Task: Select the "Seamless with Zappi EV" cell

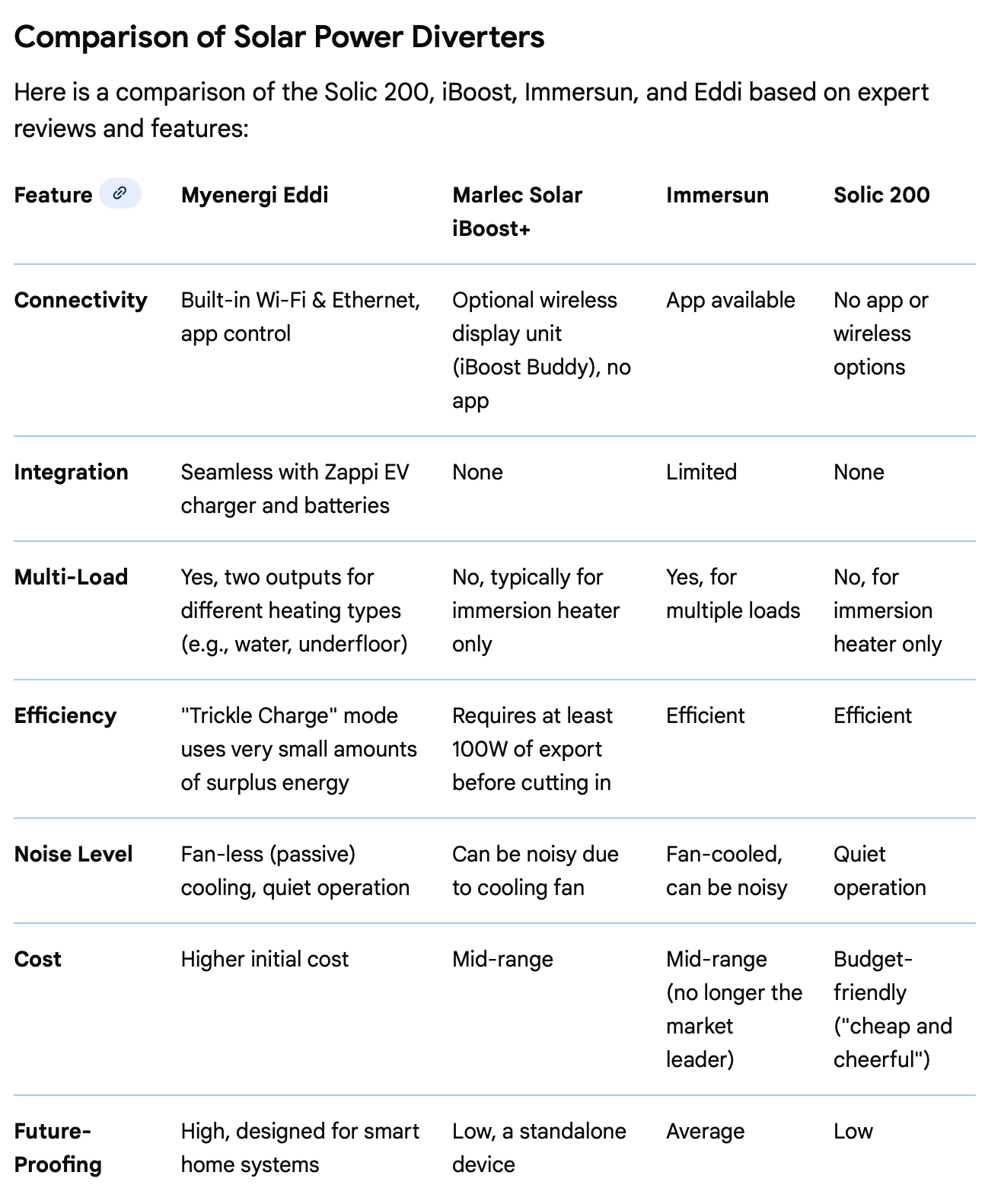Action: [295, 489]
